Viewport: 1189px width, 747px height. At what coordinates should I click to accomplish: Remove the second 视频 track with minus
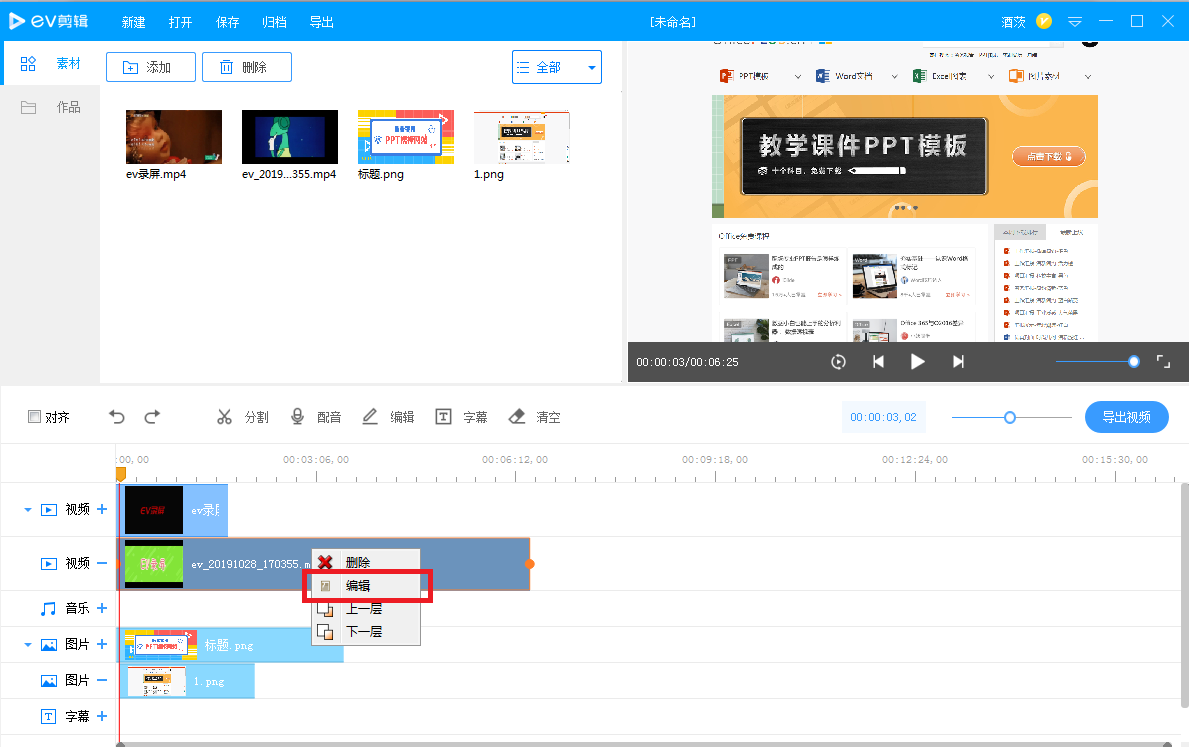pyautogui.click(x=101, y=563)
